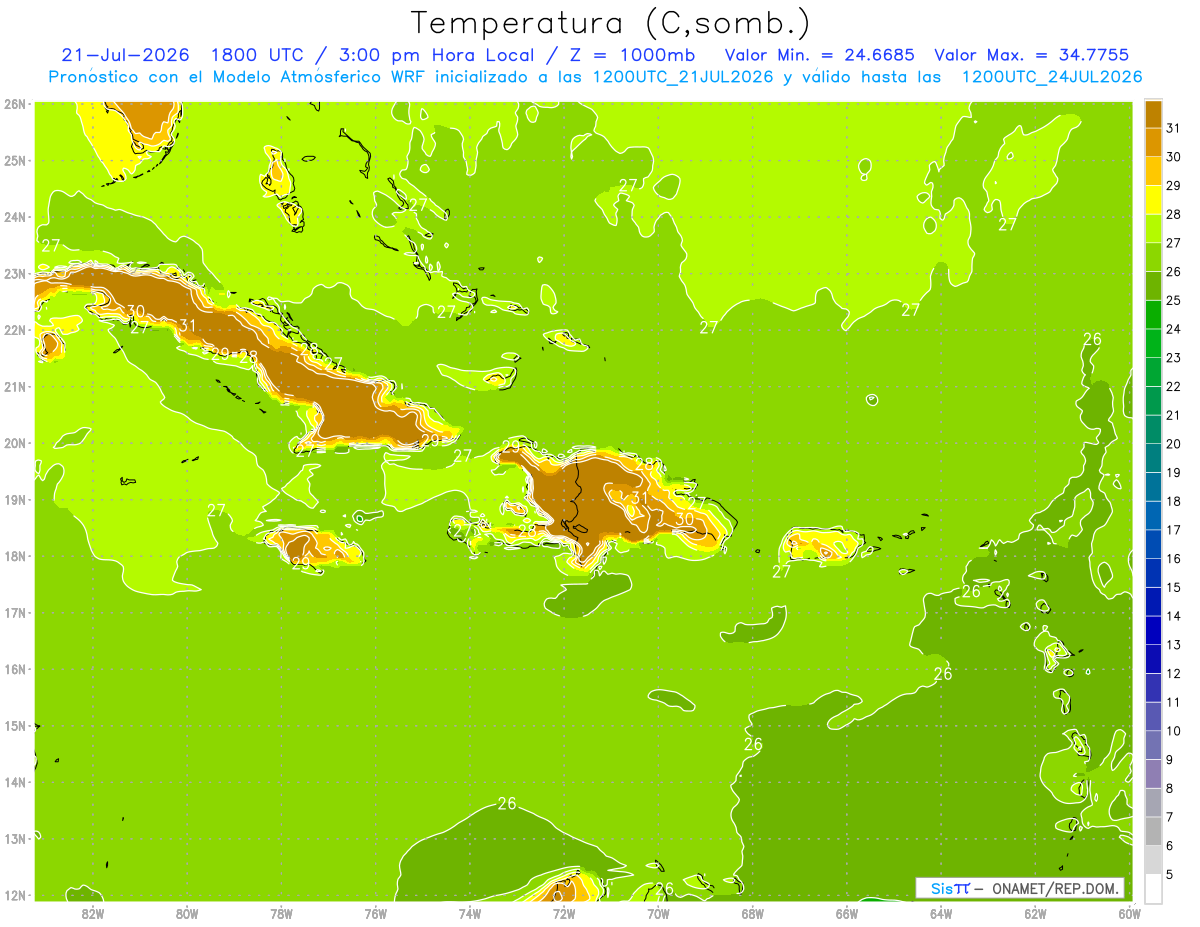Click the Sisπ logo in the credit box
Viewport: 1200px width, 927px height.
(950, 888)
